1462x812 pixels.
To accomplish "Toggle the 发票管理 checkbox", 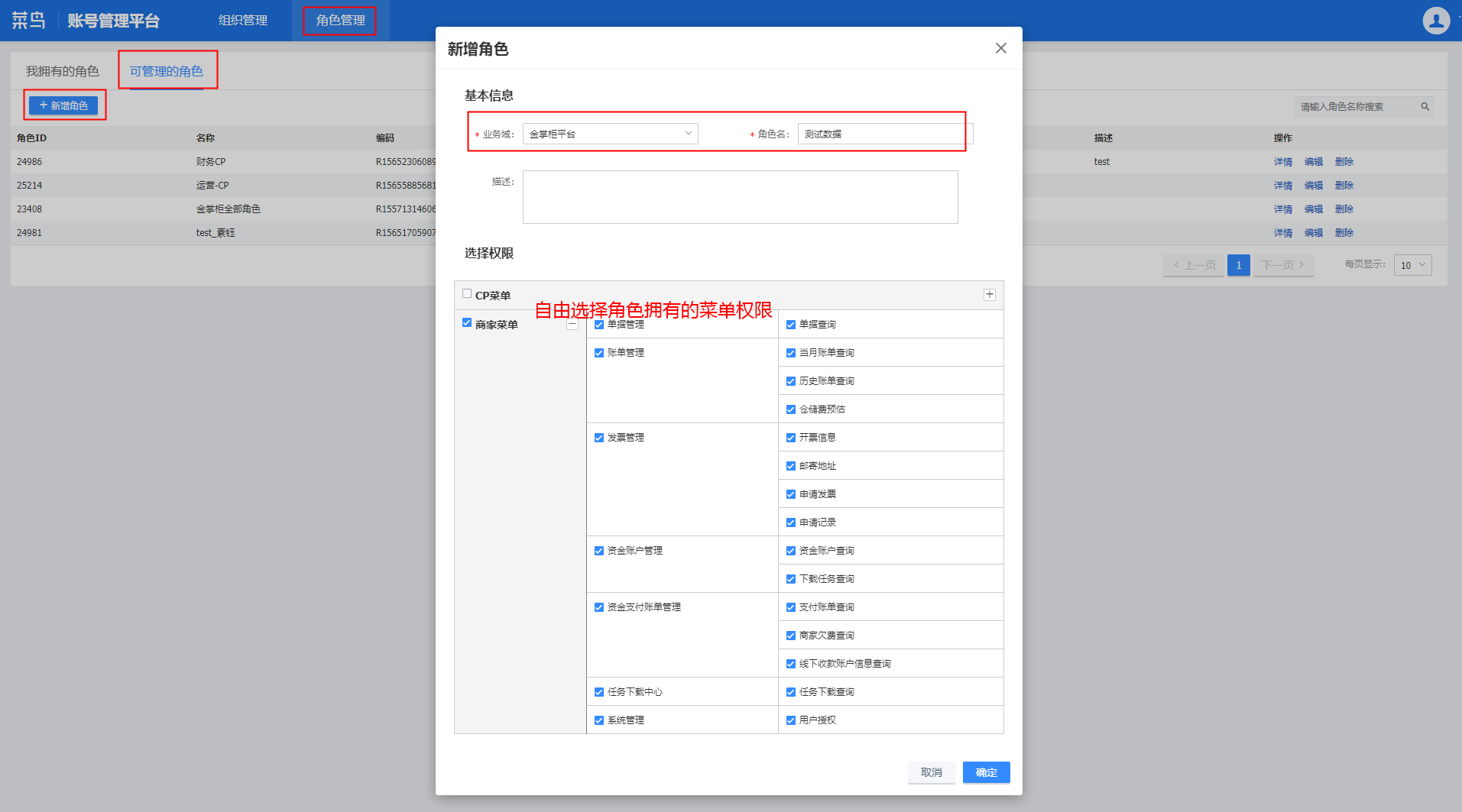I will click(x=599, y=438).
